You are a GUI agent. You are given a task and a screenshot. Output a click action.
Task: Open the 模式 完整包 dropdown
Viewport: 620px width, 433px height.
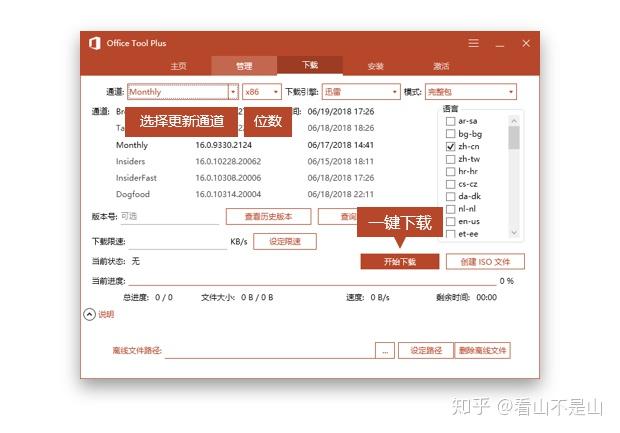click(471, 92)
